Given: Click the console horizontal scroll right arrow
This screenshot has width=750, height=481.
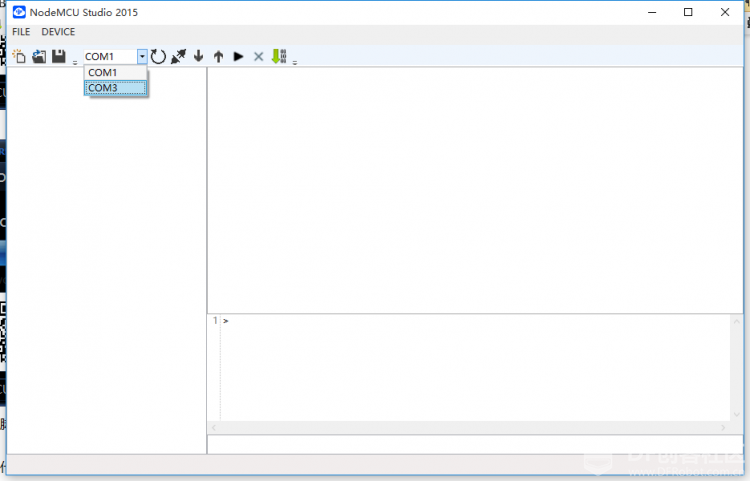Looking at the screenshot, I should 724,427.
